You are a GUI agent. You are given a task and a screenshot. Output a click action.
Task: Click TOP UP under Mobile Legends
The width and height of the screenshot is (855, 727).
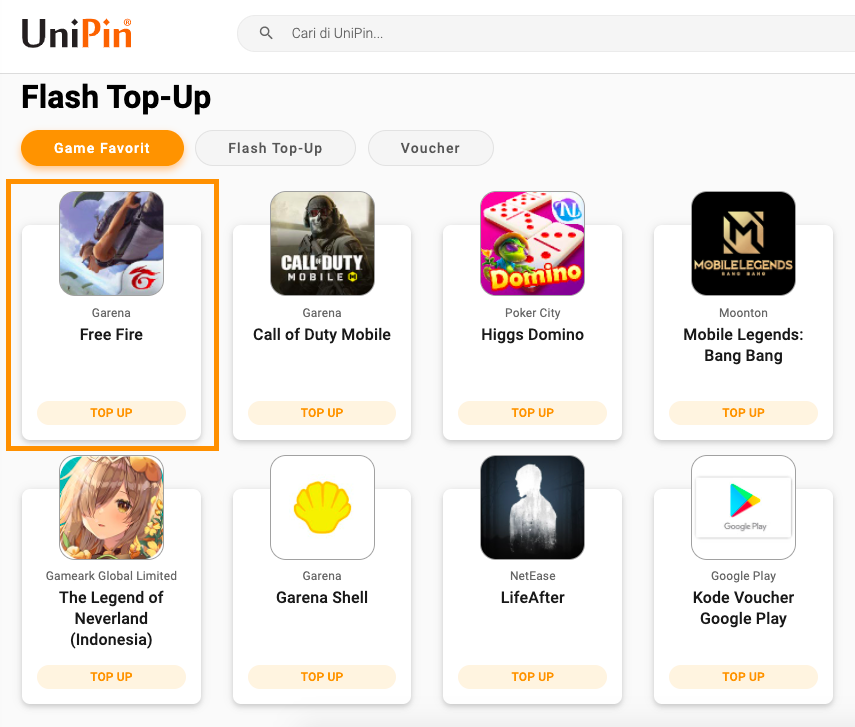pyautogui.click(x=743, y=413)
